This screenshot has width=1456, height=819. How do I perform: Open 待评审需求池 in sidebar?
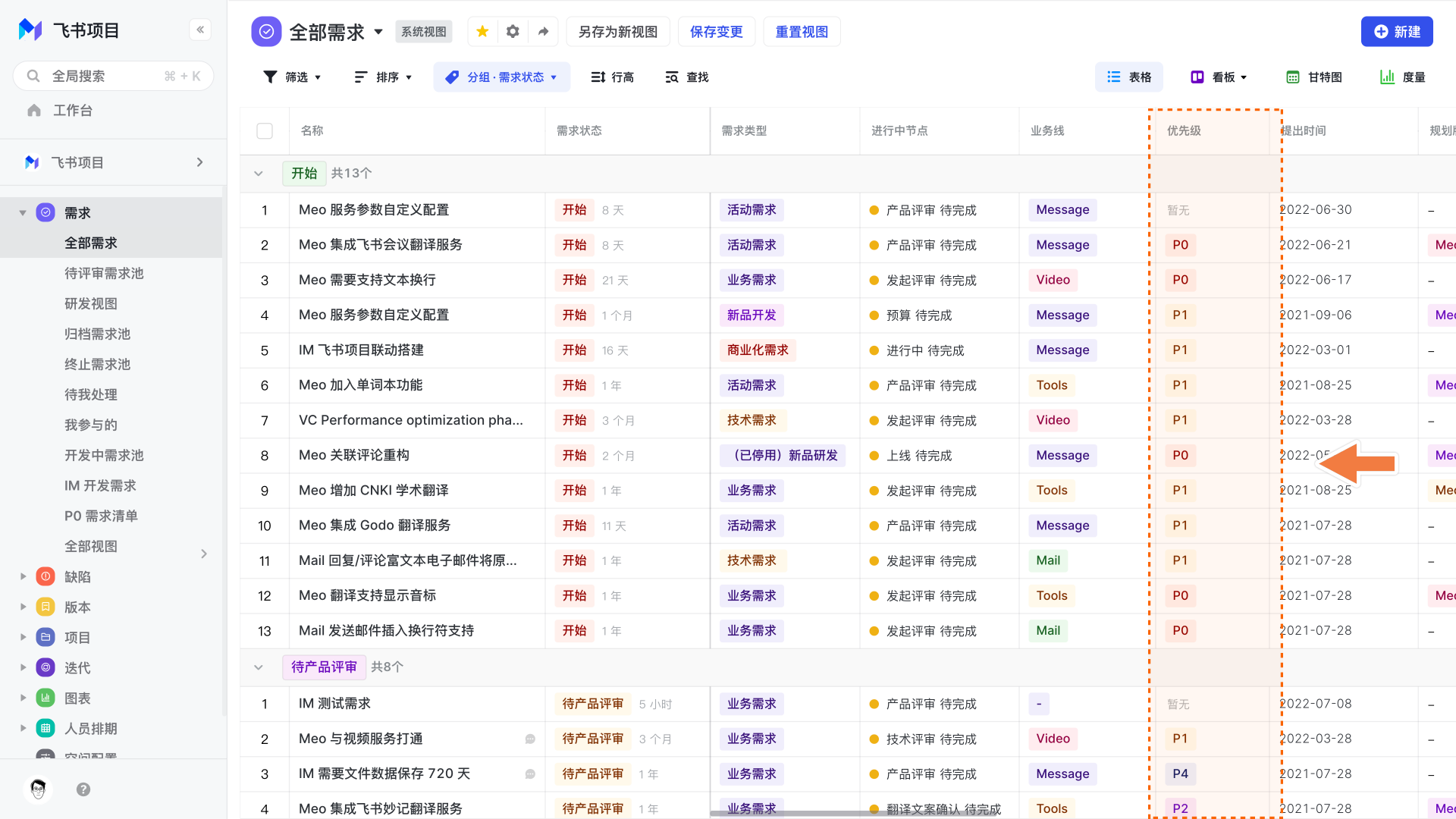(x=104, y=274)
